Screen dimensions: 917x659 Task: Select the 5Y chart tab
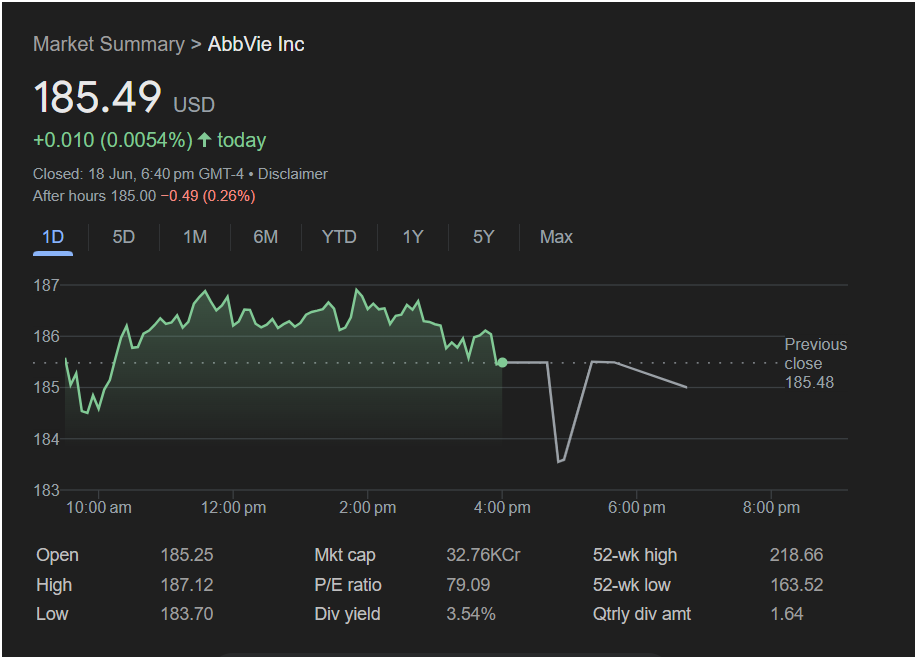click(x=484, y=237)
